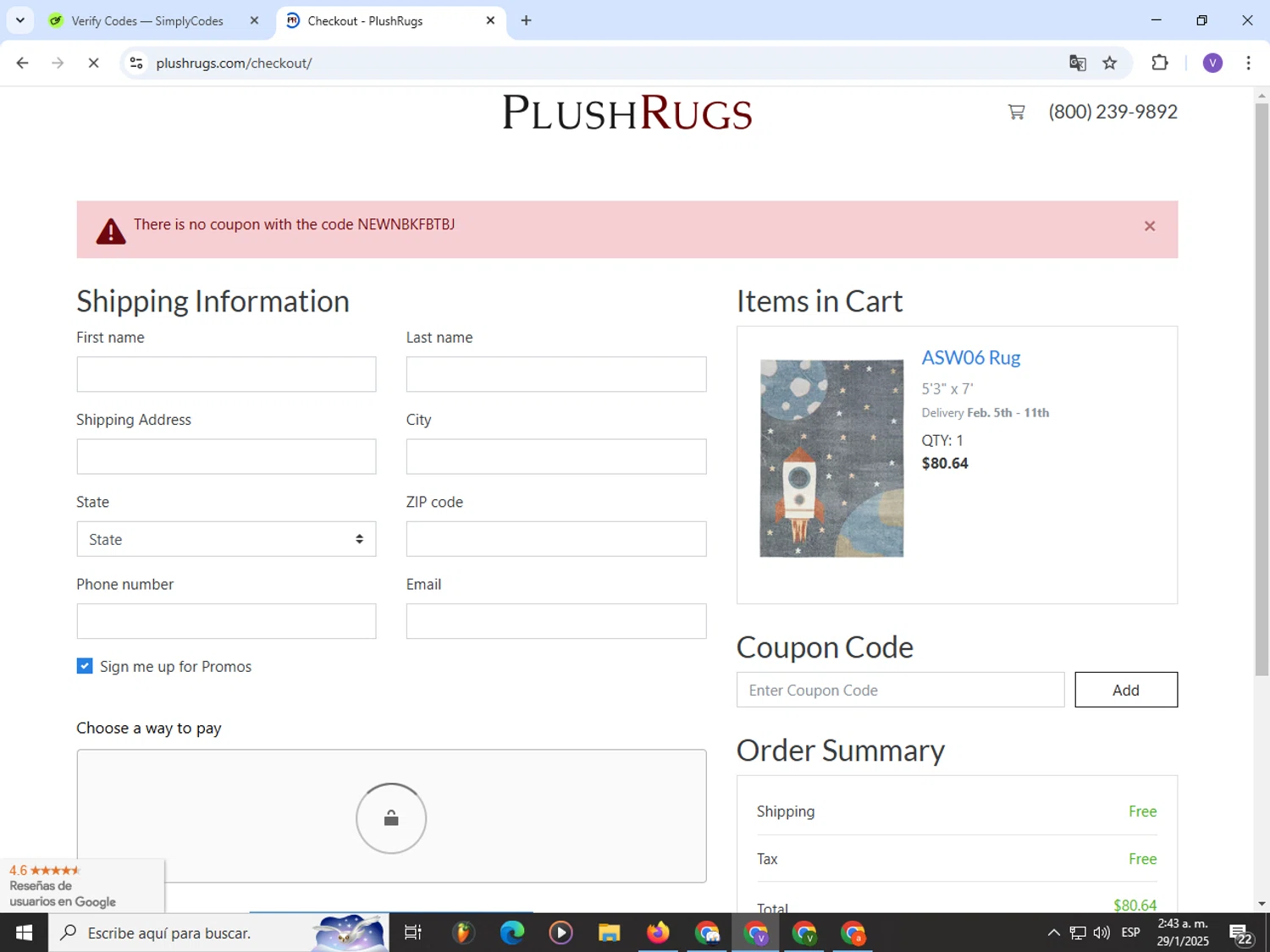Click into the Shipping Address field
Image resolution: width=1270 pixels, height=952 pixels.
(226, 456)
